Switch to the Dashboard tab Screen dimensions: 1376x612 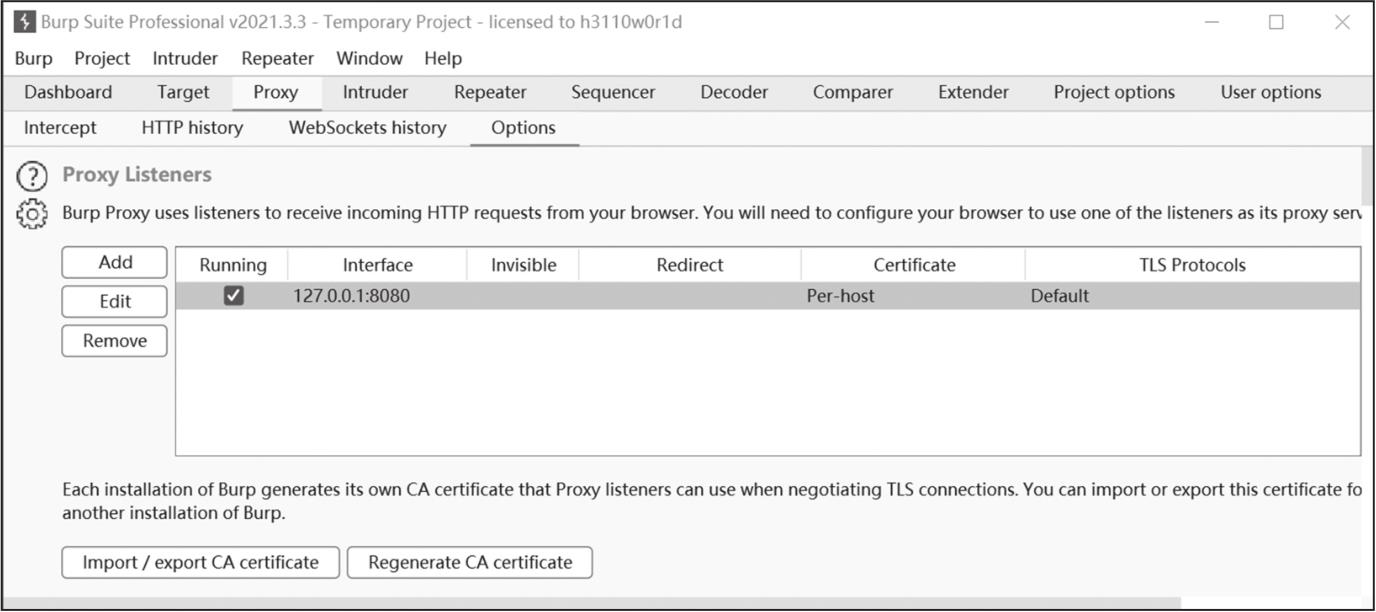[x=68, y=92]
